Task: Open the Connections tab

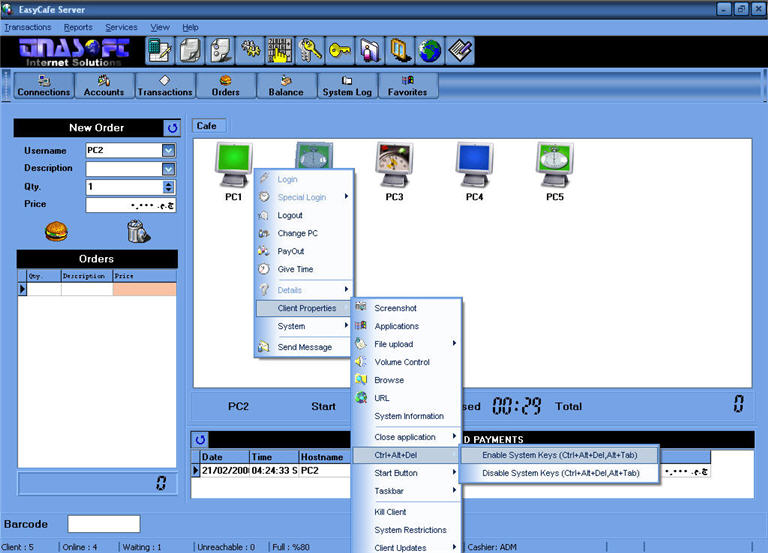Action: pos(44,86)
